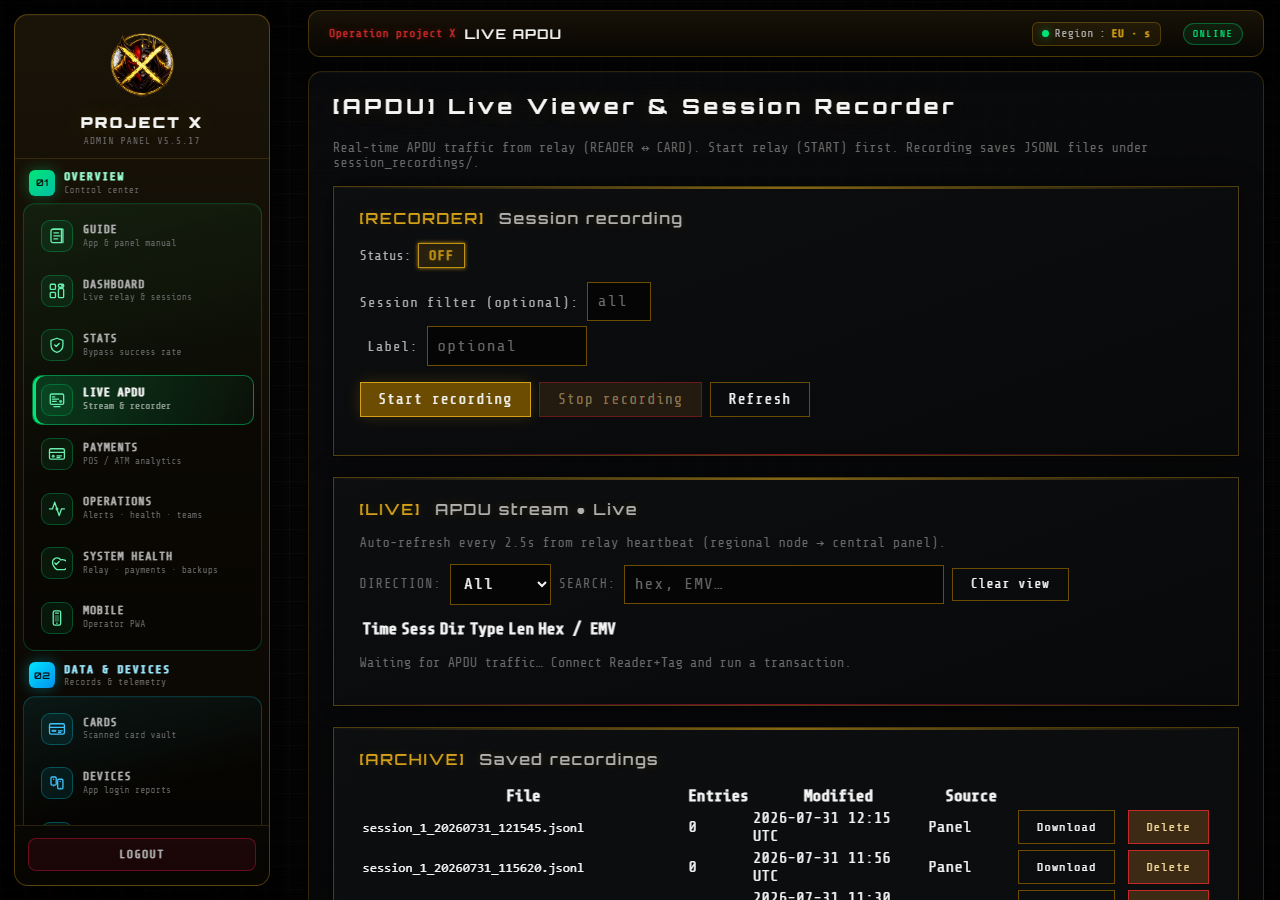
Task: Click the File column header
Action: [523, 796]
